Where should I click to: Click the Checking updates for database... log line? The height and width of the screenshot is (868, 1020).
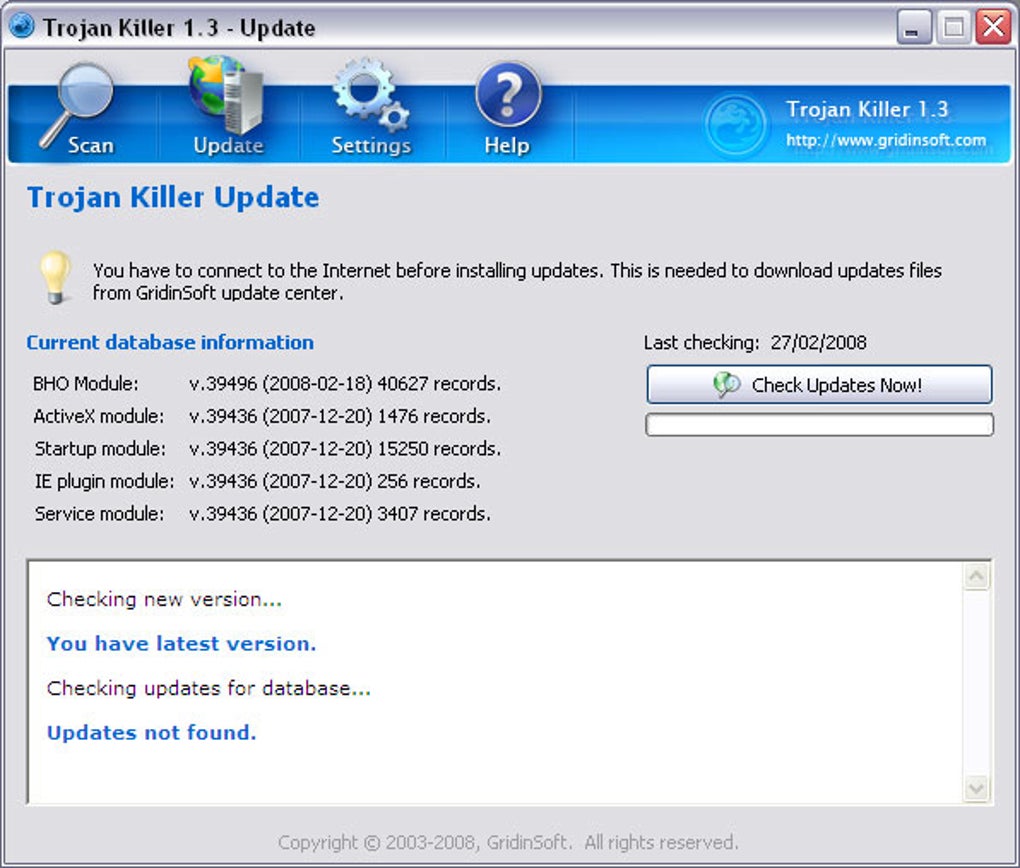(209, 688)
